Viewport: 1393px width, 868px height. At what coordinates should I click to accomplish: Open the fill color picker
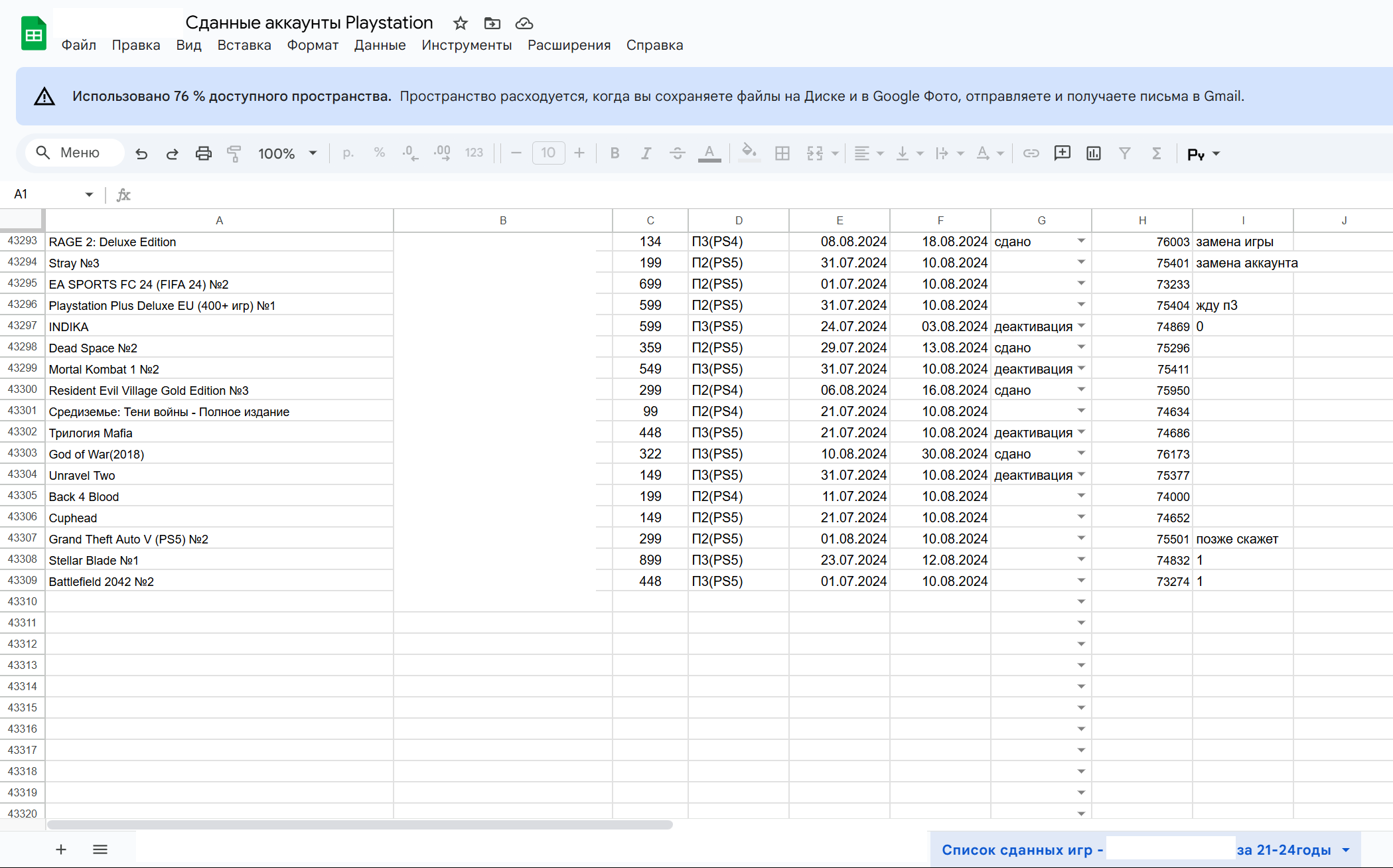pyautogui.click(x=749, y=153)
